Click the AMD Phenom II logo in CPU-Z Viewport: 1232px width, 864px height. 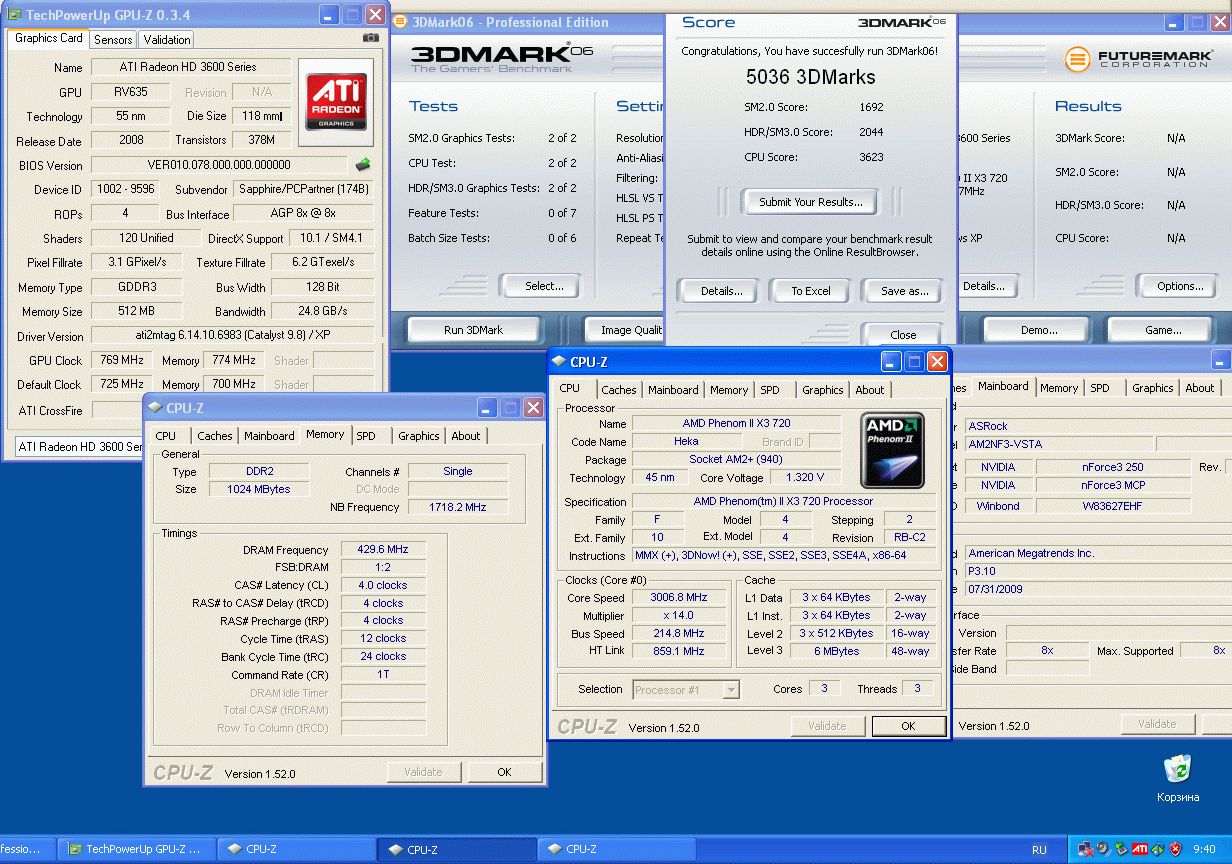point(894,451)
